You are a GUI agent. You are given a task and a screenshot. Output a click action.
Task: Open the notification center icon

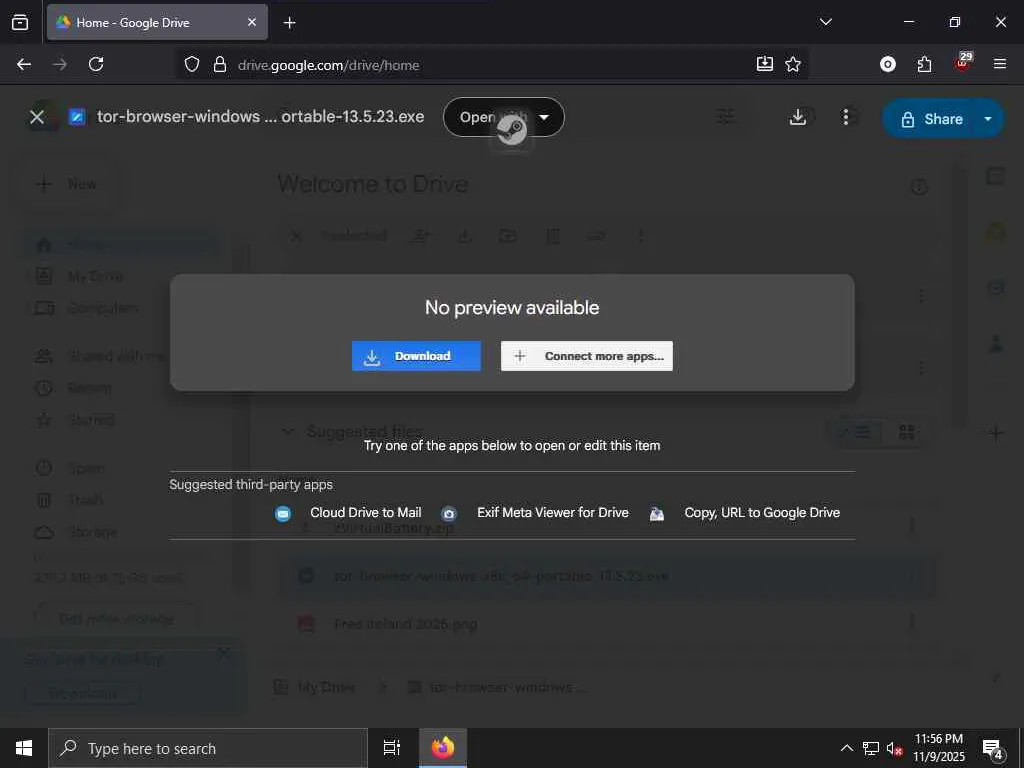(x=993, y=748)
